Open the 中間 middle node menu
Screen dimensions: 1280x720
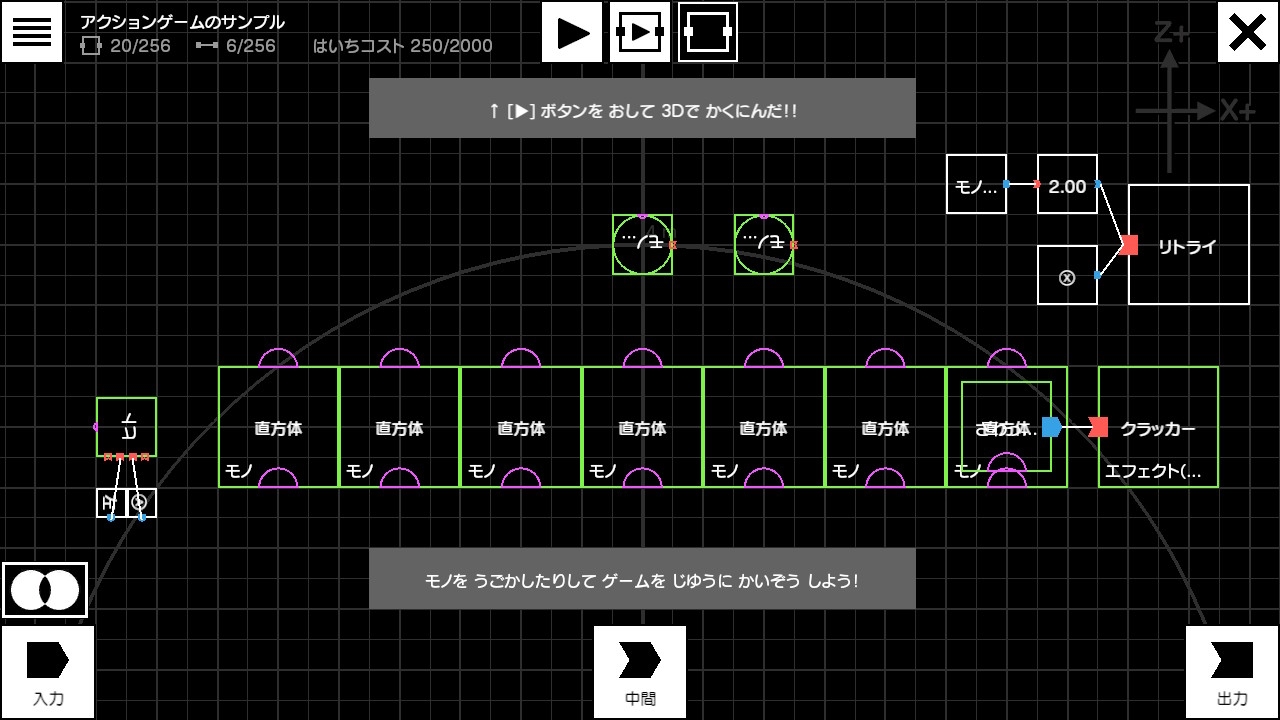coord(640,671)
